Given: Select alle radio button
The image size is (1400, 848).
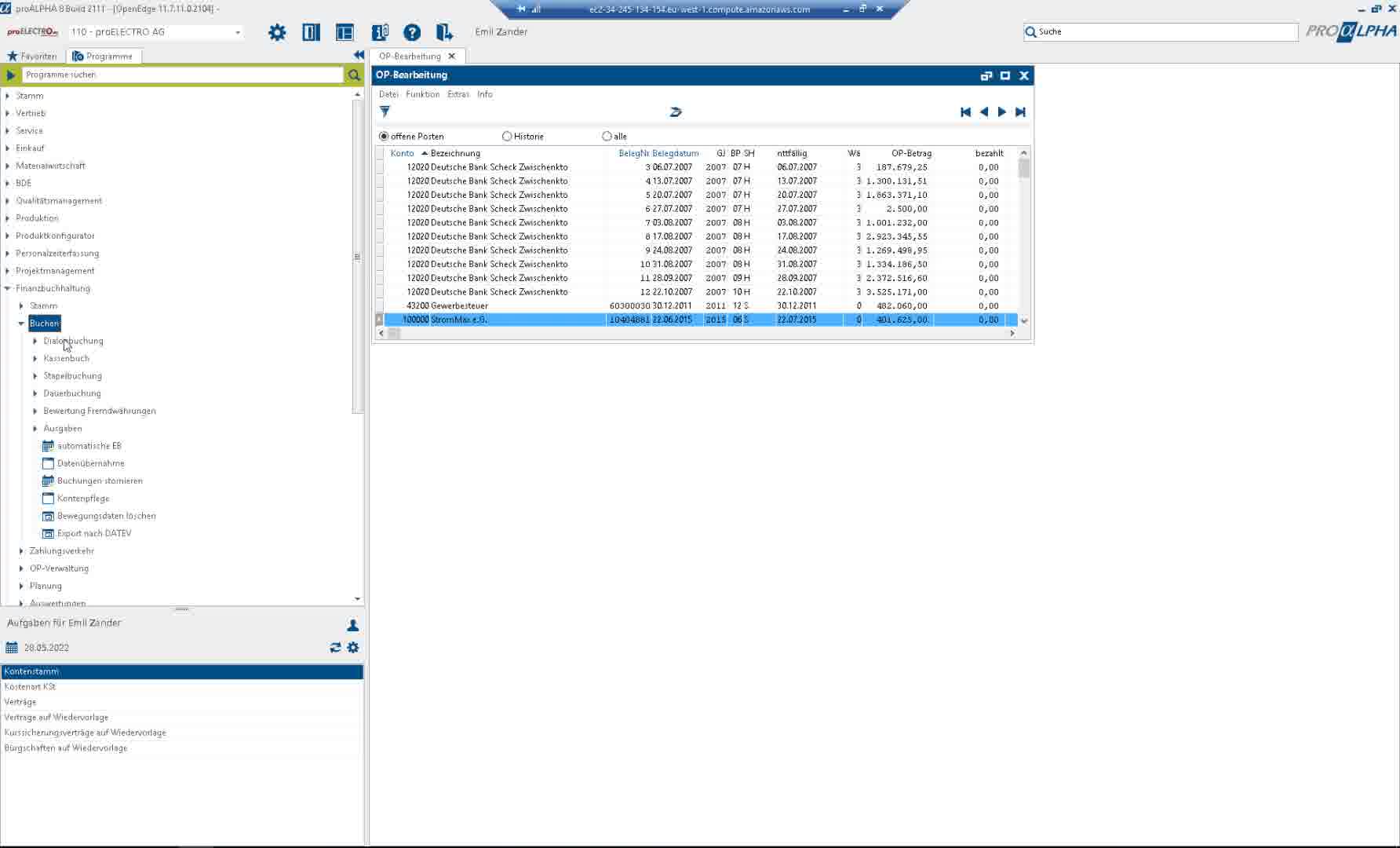Looking at the screenshot, I should 607,136.
